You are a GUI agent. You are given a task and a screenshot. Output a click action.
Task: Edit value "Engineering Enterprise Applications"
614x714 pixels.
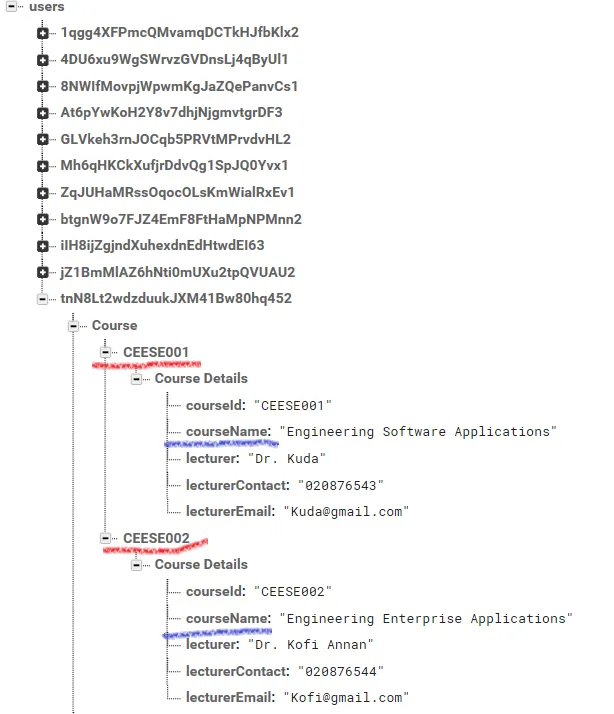coord(425,618)
